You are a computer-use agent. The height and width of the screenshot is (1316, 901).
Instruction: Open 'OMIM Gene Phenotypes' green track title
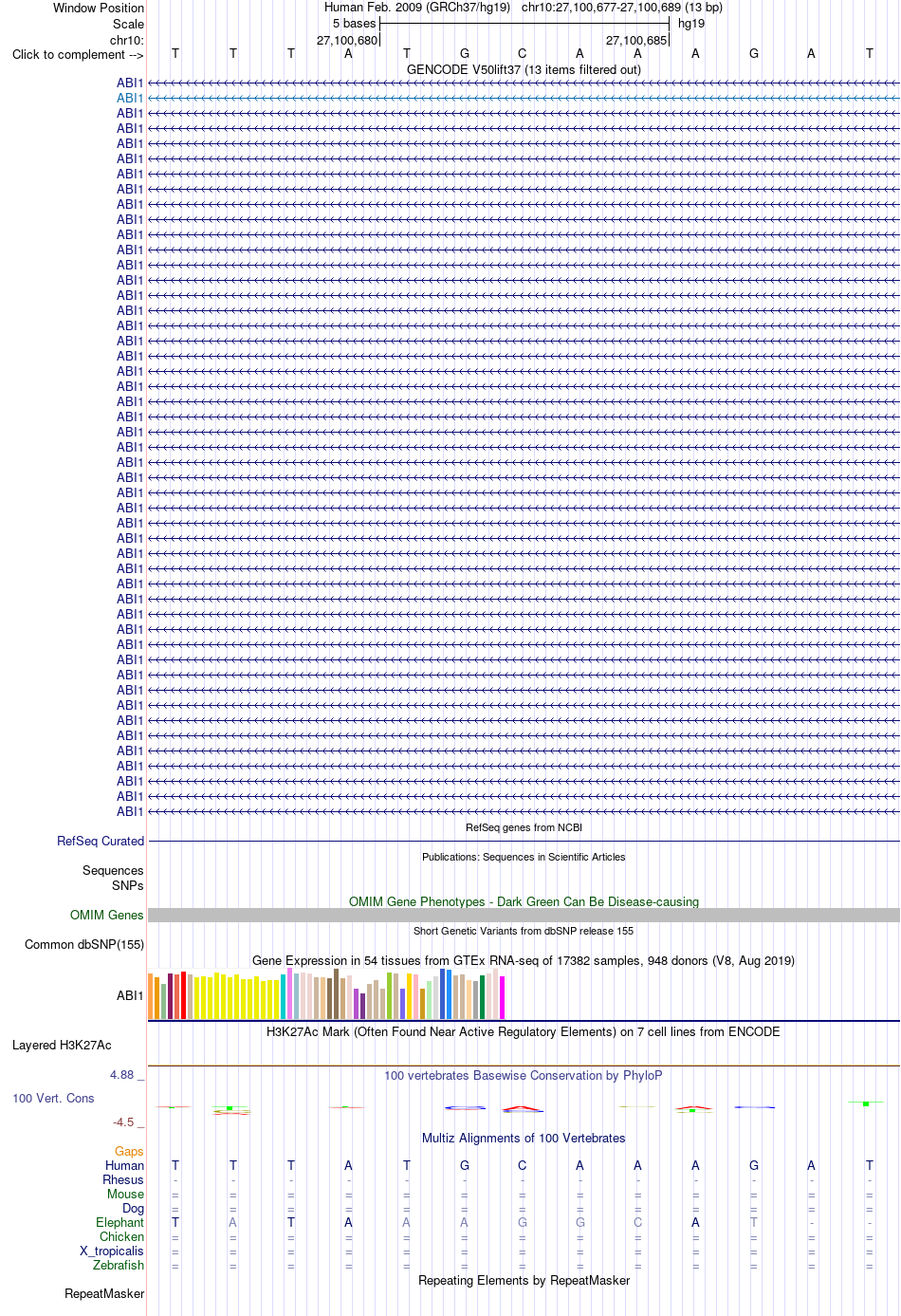[524, 901]
